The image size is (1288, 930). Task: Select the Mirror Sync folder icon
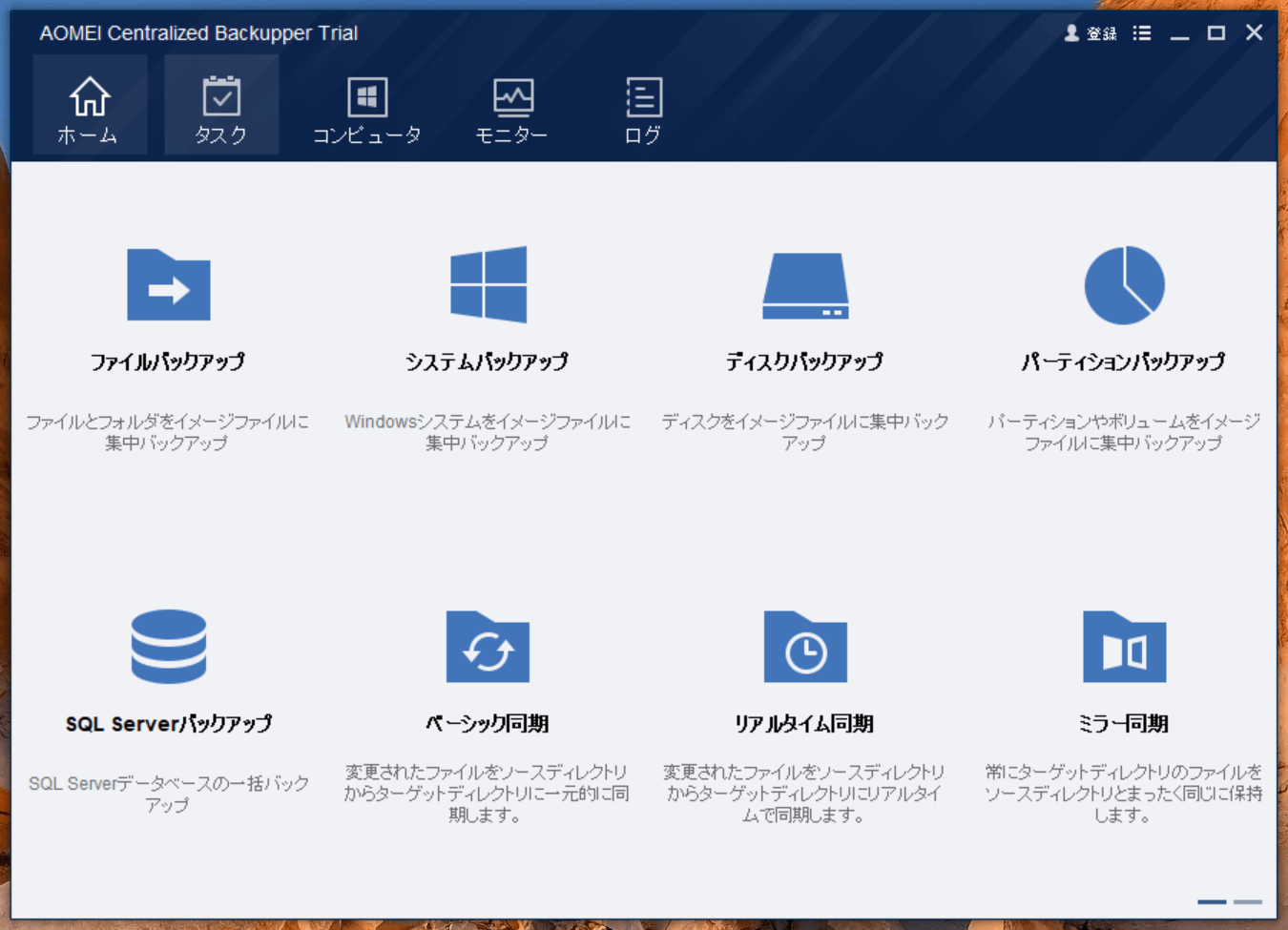click(x=1124, y=647)
